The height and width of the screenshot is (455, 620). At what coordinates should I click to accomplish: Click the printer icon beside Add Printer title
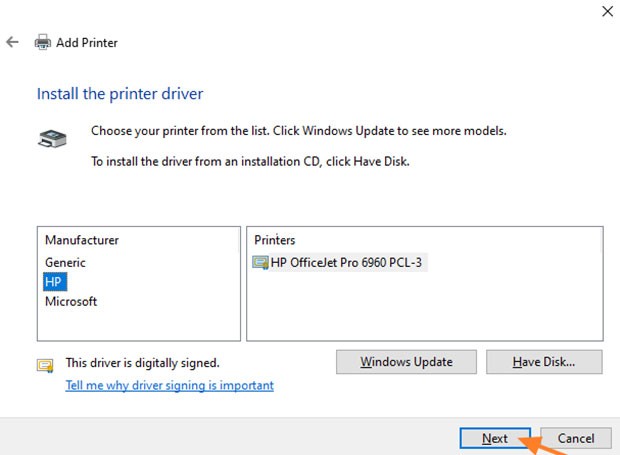pos(43,43)
